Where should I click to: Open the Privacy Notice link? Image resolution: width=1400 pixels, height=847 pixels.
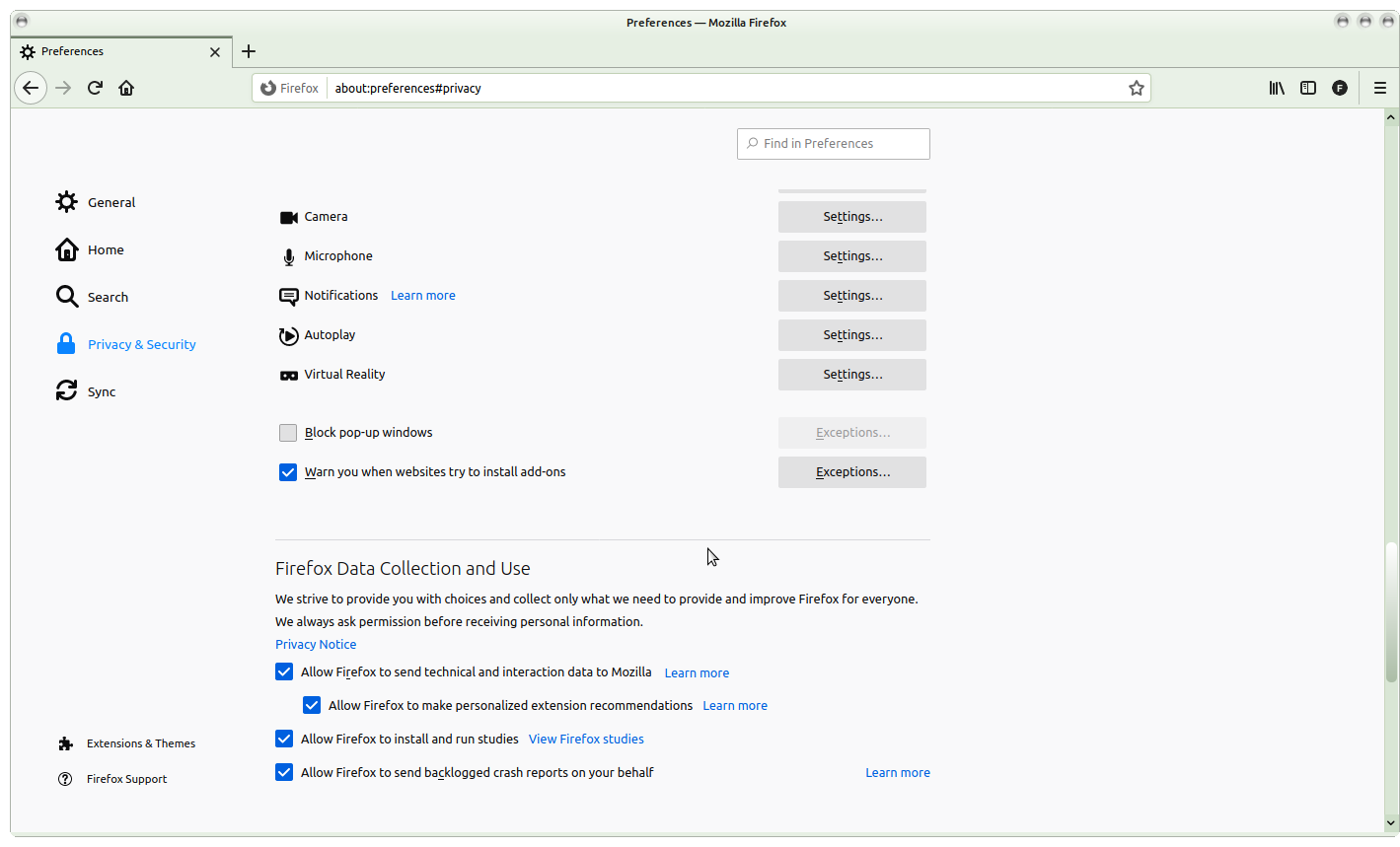pos(316,645)
